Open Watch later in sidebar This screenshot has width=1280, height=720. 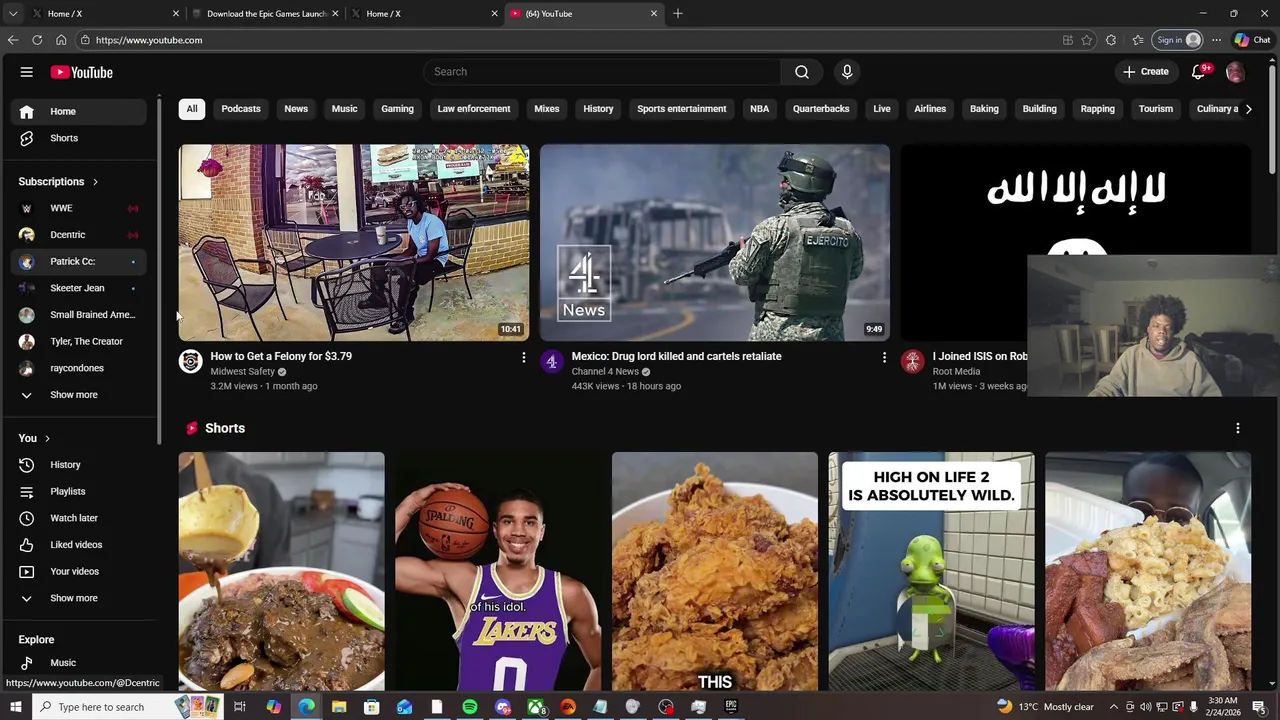tap(80, 518)
